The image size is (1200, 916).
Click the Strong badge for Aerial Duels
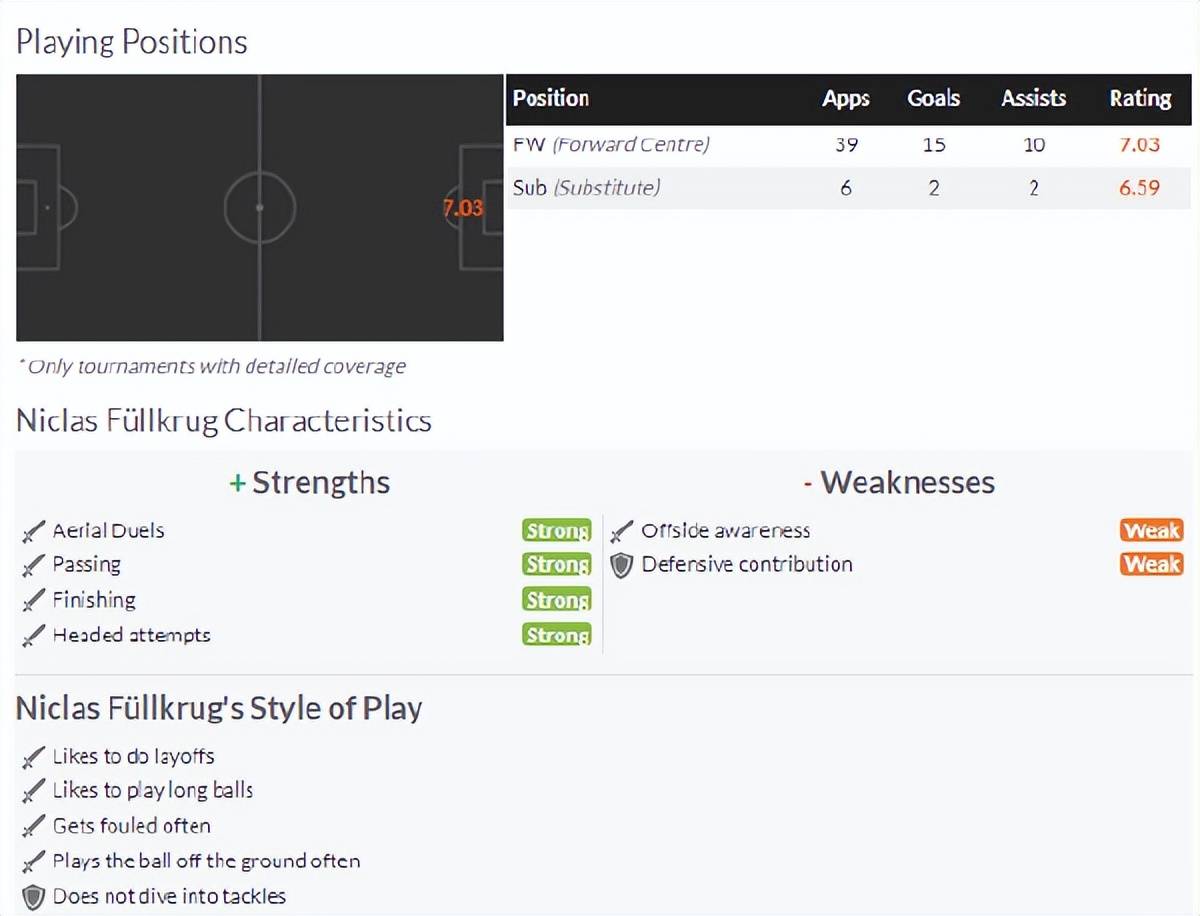557,531
